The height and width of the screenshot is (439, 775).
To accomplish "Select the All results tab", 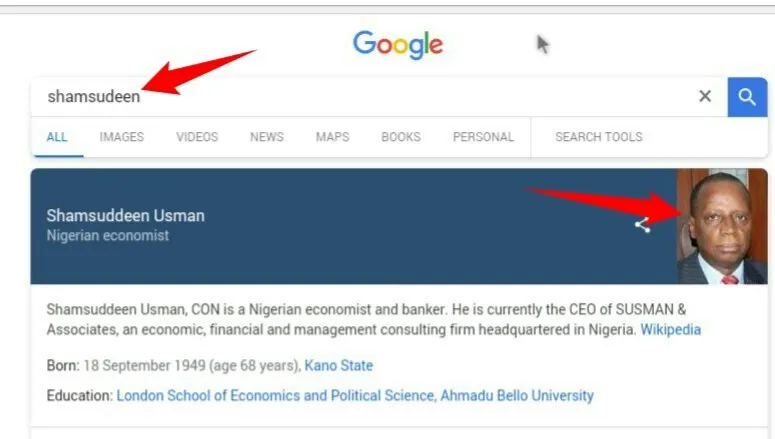I will 57,137.
